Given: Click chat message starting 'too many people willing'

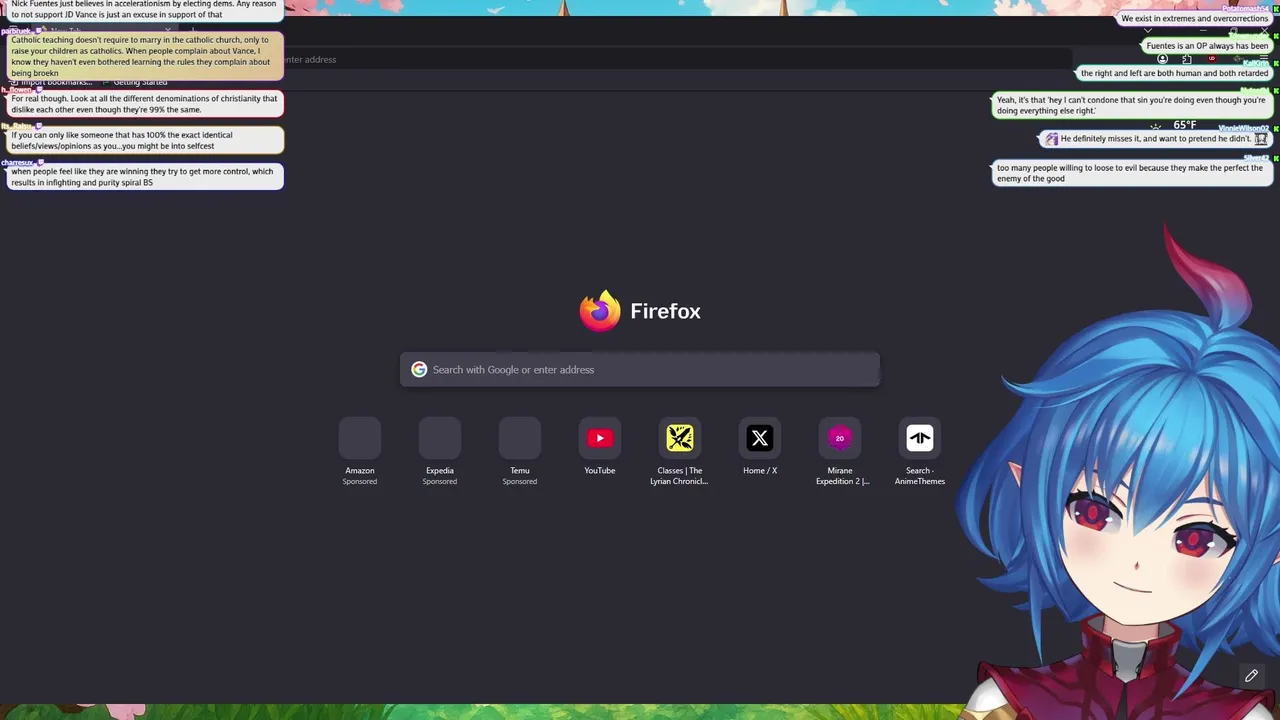Looking at the screenshot, I should (x=1131, y=173).
